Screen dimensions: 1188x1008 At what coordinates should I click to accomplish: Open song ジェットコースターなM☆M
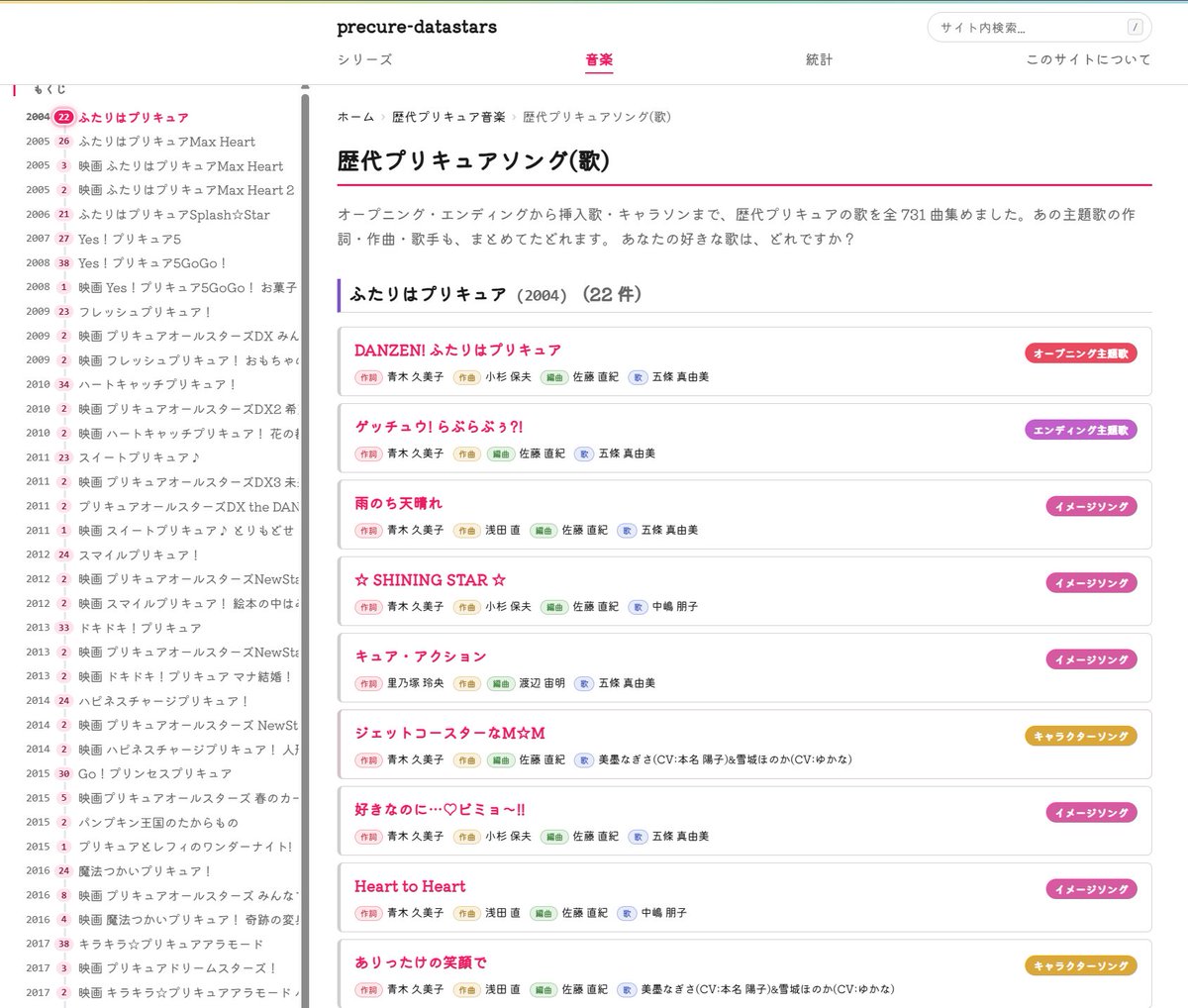449,733
